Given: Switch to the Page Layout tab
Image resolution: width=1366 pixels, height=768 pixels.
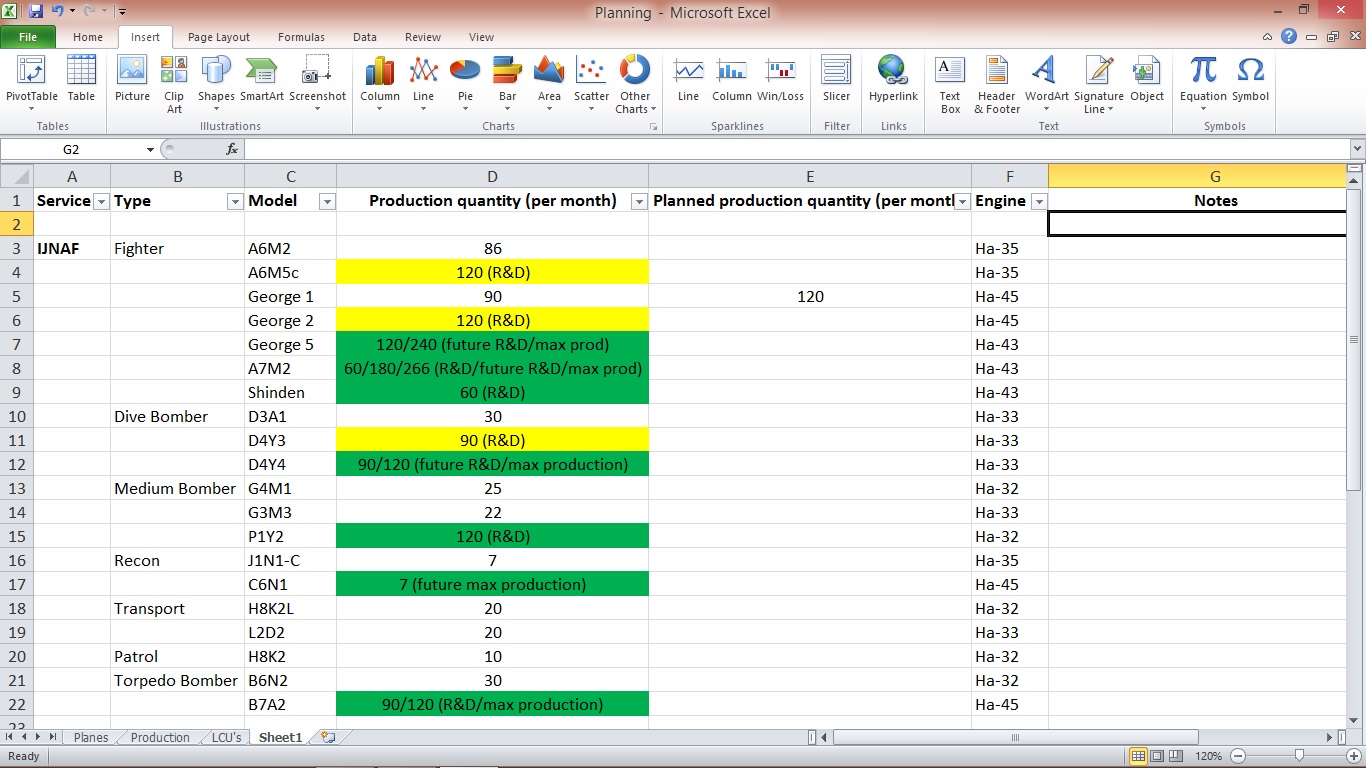Looking at the screenshot, I should (x=219, y=37).
